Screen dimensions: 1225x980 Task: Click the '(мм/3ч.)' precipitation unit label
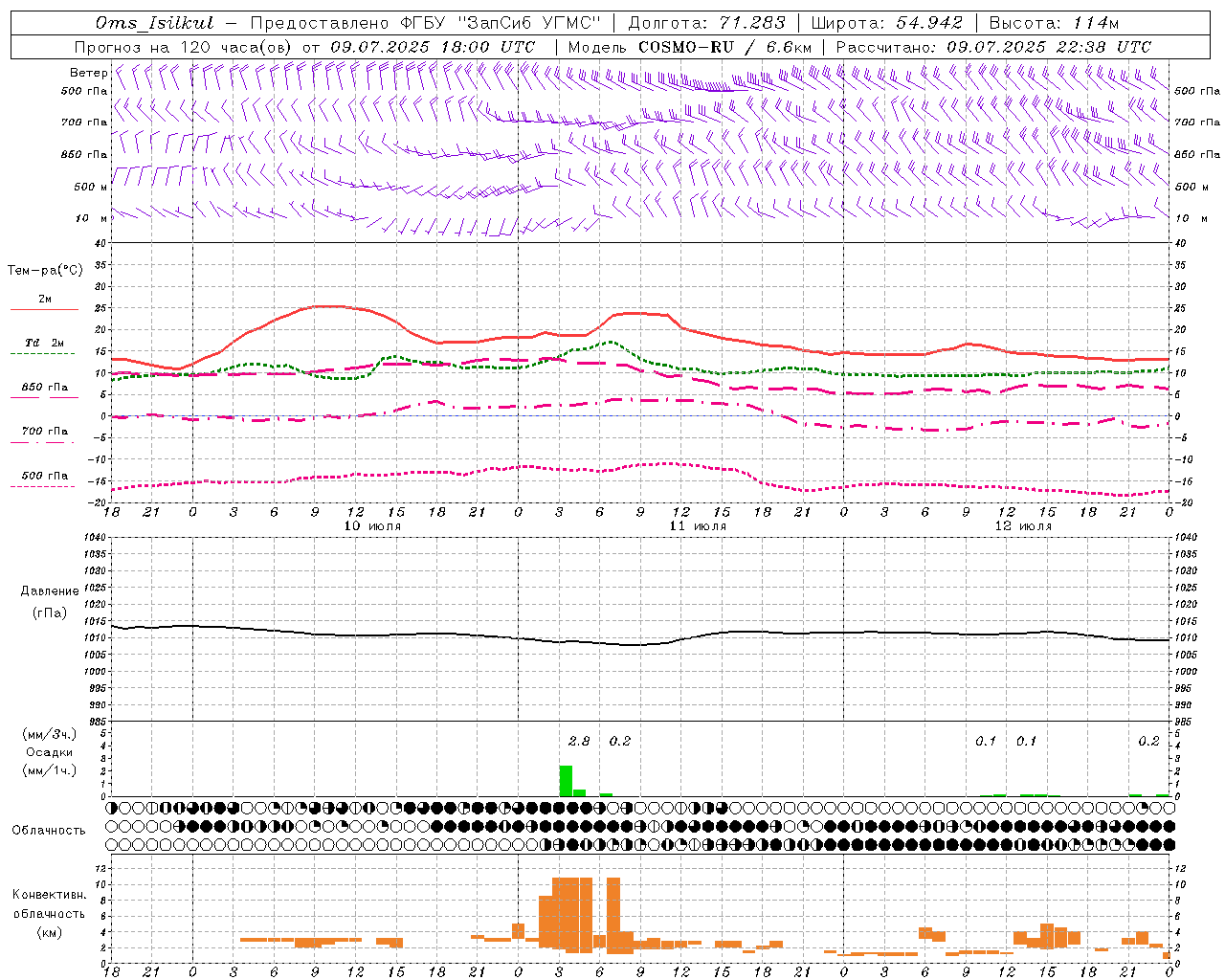[x=49, y=734]
